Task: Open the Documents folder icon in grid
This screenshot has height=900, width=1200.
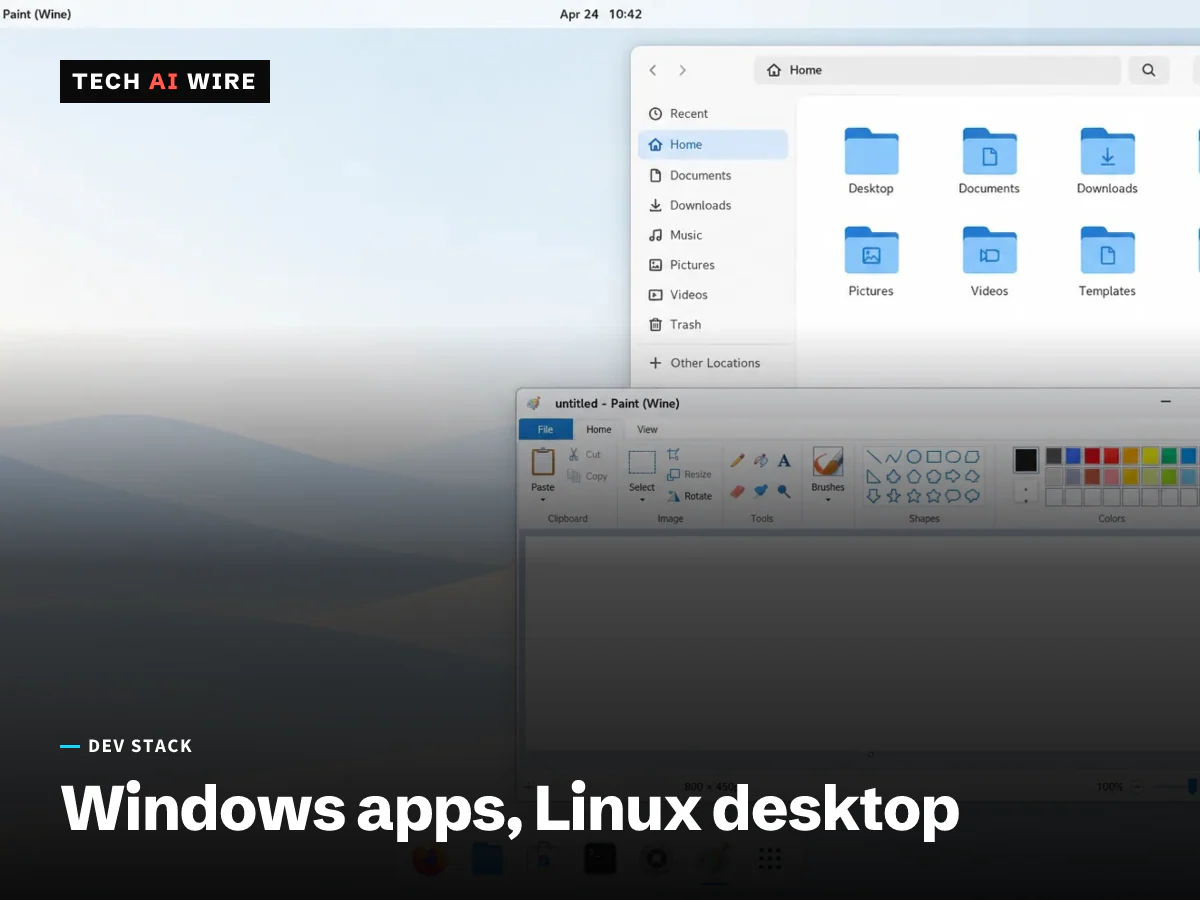Action: tap(989, 152)
